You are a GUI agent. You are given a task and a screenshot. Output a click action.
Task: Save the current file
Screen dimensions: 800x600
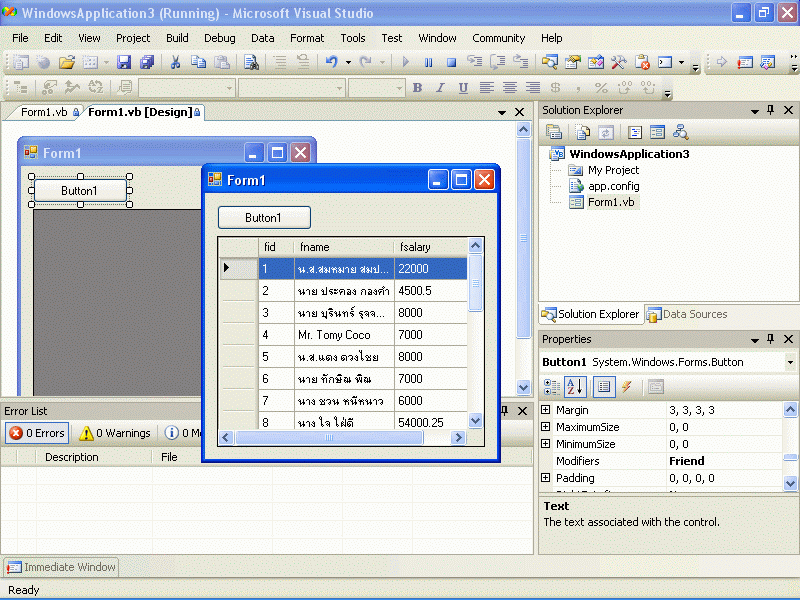123,62
